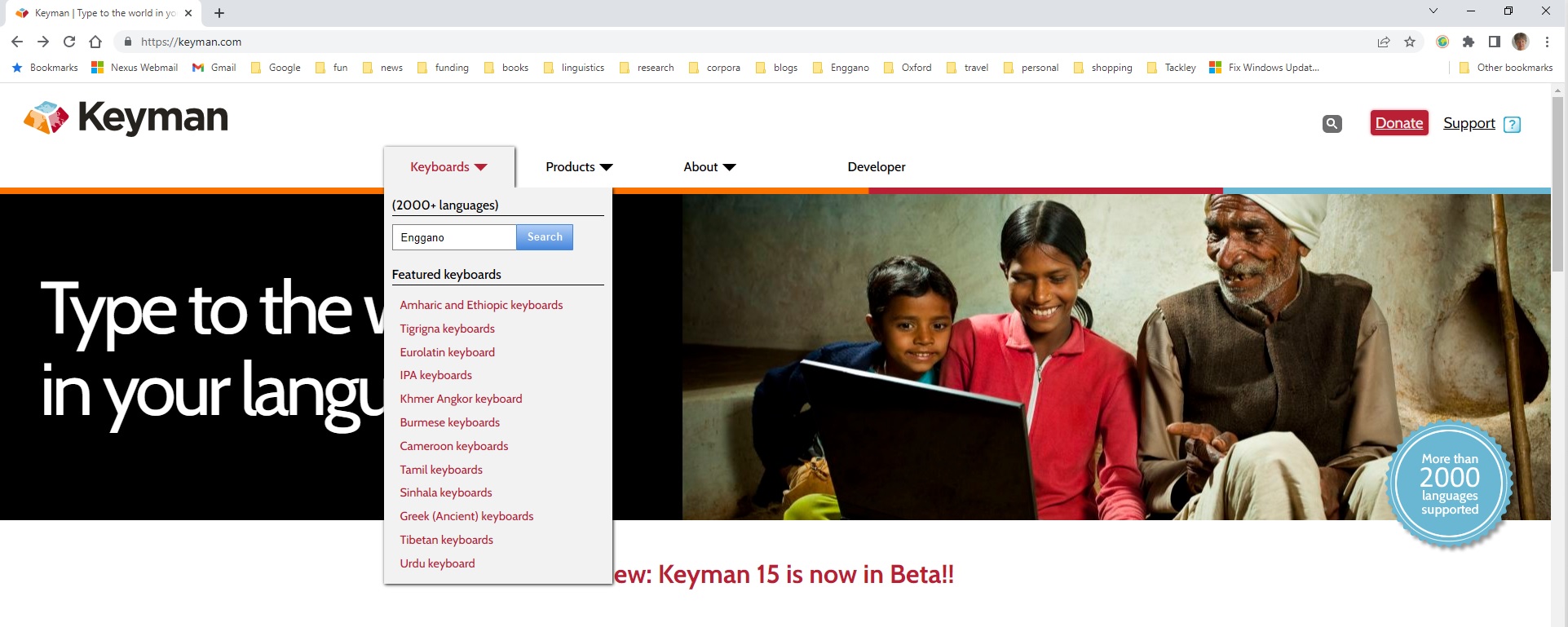This screenshot has height=627, width=1568.
Task: Click the red Donate button
Action: tap(1399, 123)
